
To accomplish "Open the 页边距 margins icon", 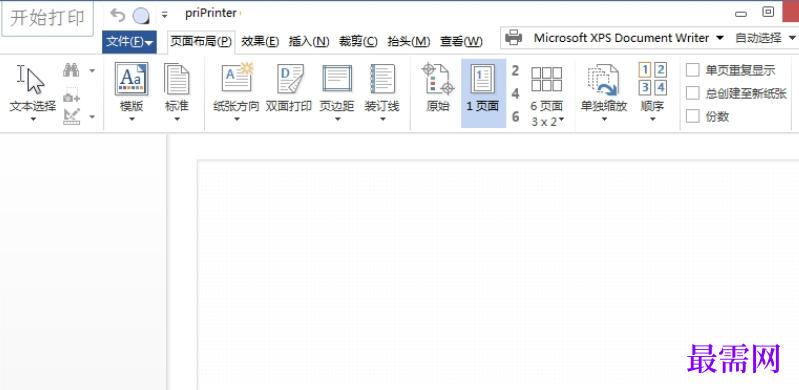I will pos(337,80).
